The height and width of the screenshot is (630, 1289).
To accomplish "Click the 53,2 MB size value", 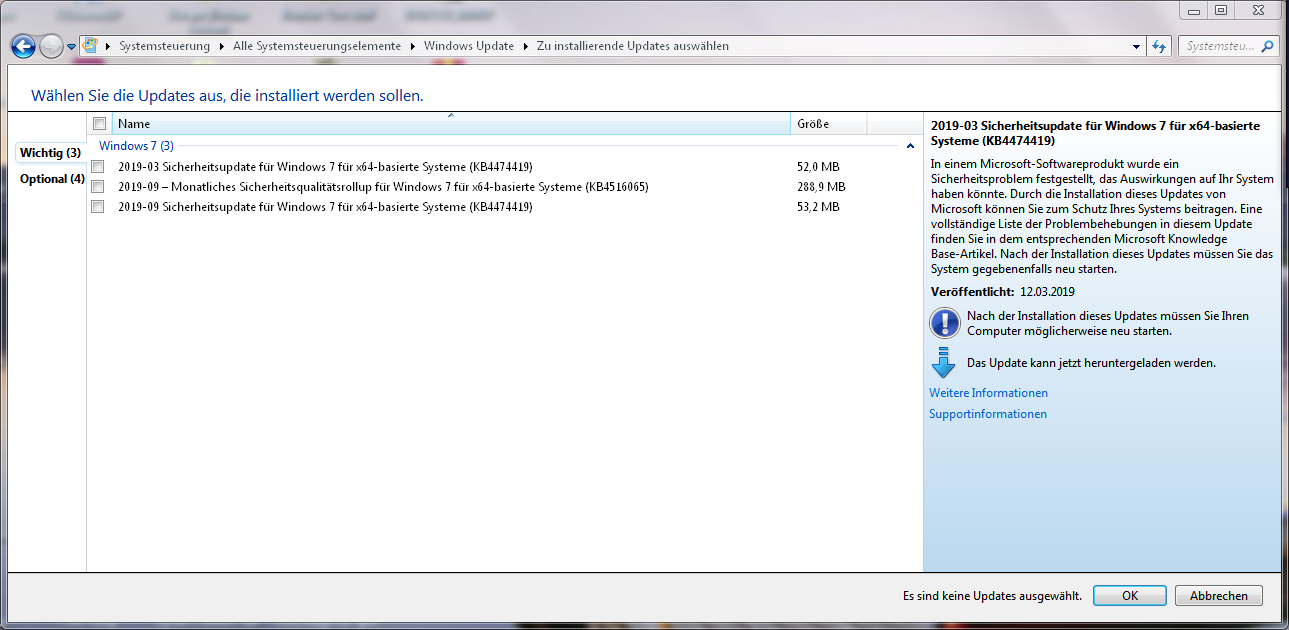I will (x=818, y=207).
